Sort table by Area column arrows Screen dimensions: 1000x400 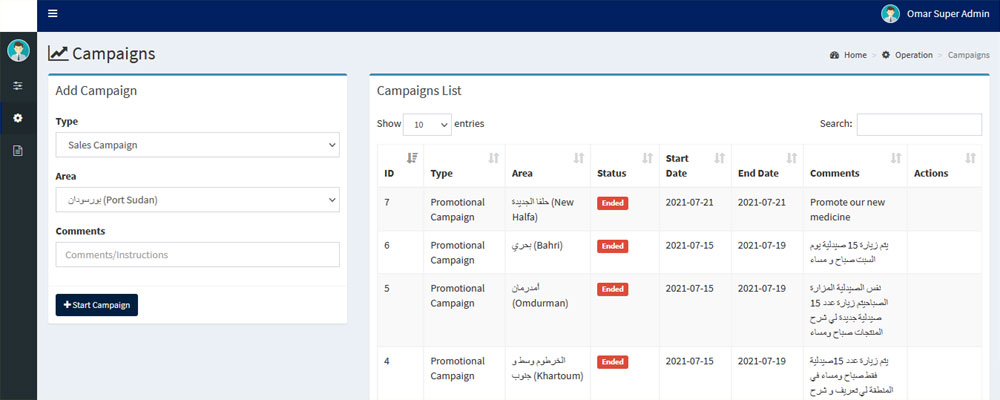click(578, 158)
